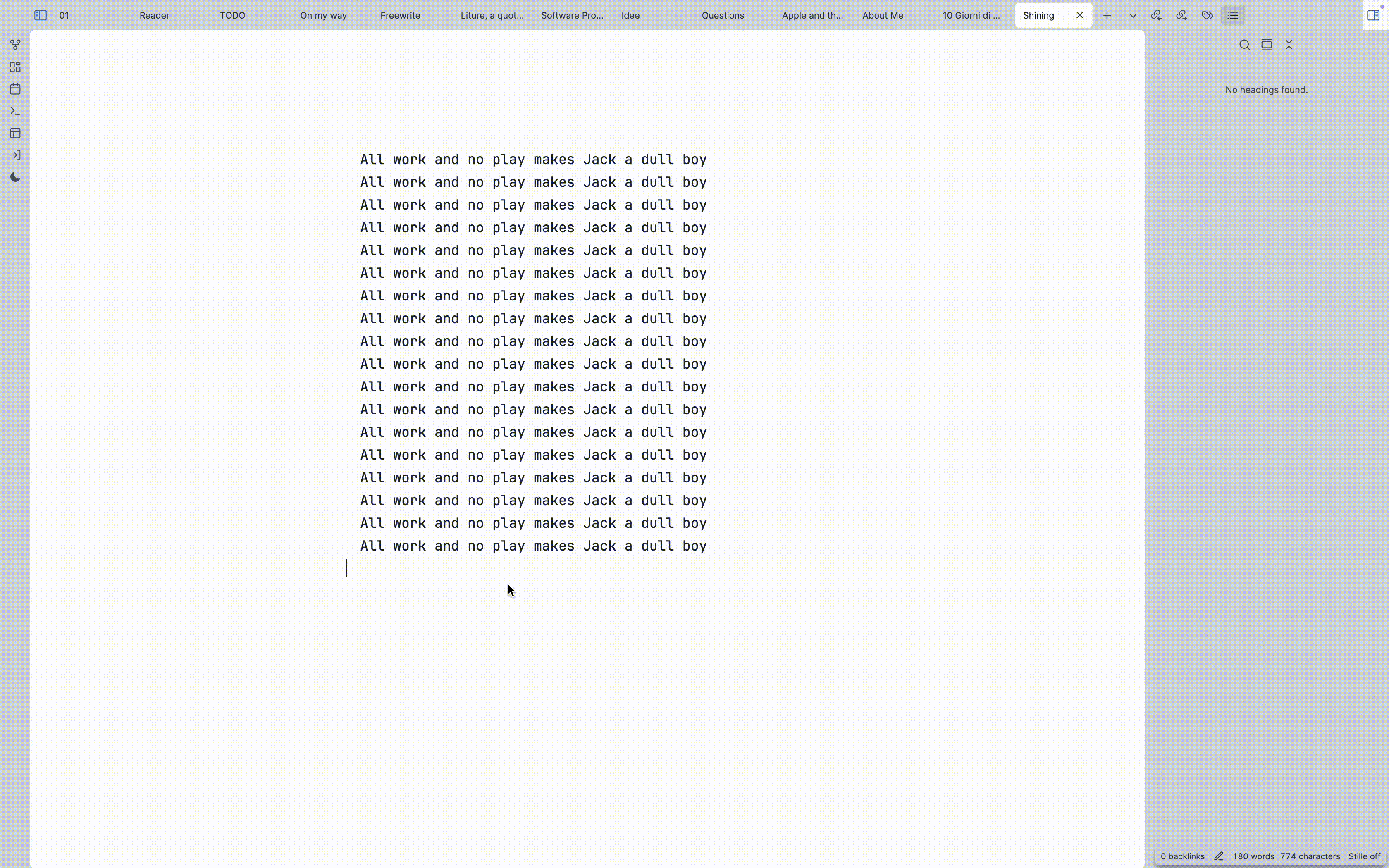Toggle dark mode with the moon icon
Viewport: 1389px width, 868px height.
[15, 177]
